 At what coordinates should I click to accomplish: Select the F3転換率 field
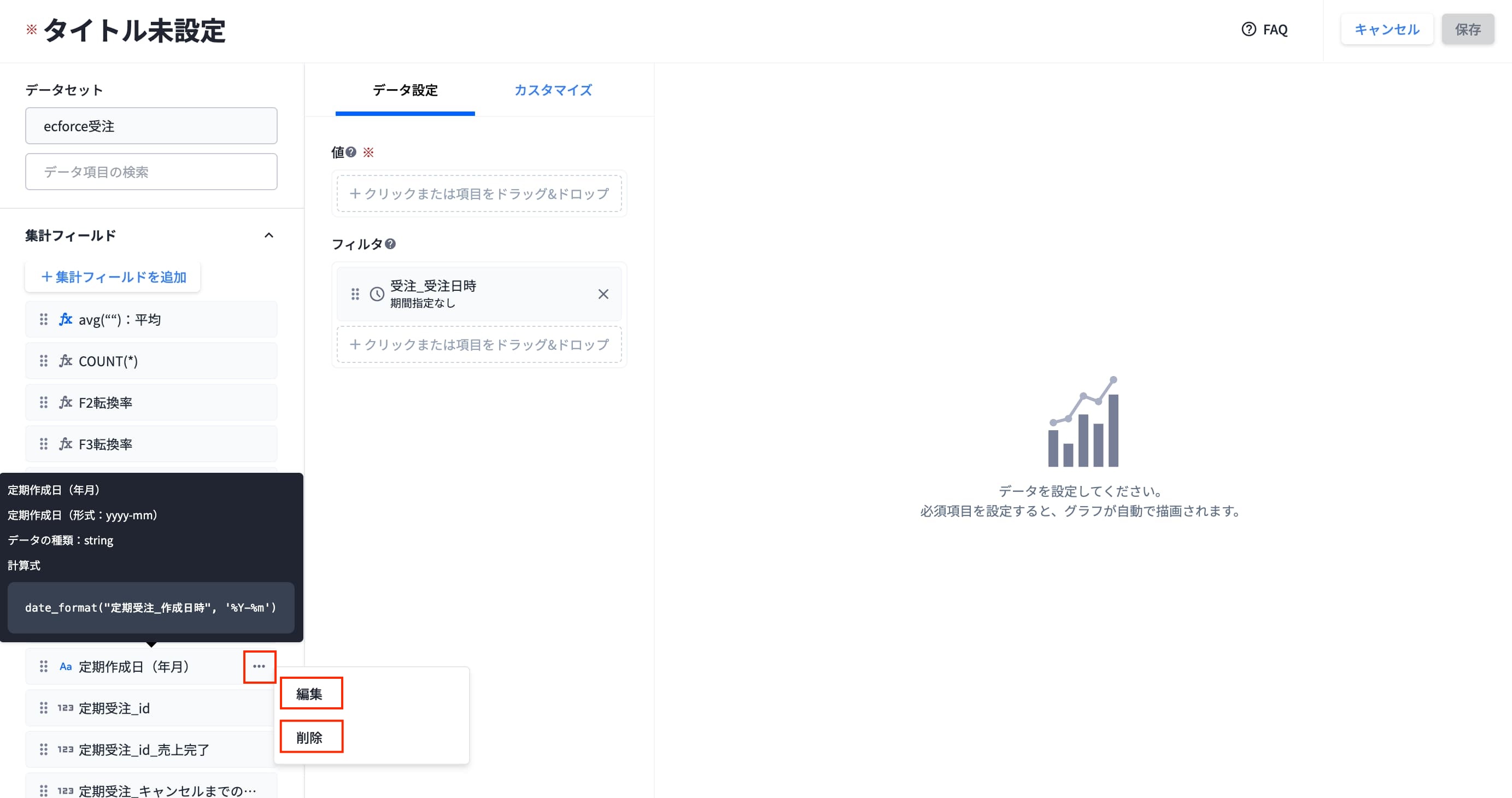[151, 444]
